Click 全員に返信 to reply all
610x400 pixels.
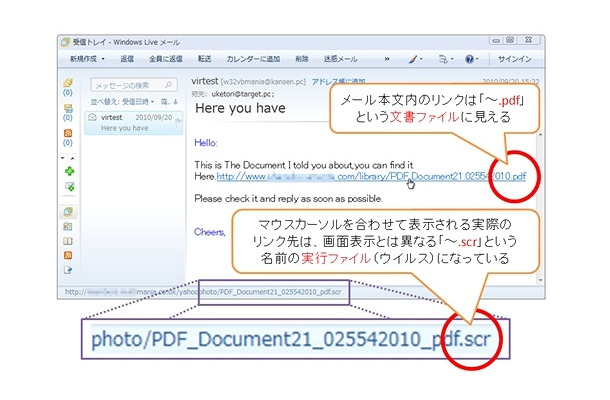[166, 59]
